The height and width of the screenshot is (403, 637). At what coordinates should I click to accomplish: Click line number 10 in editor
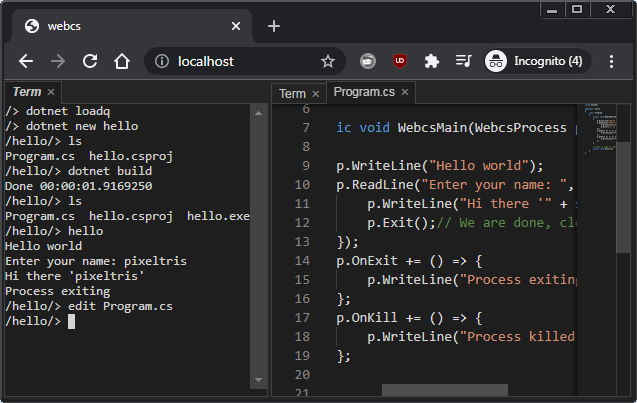302,185
